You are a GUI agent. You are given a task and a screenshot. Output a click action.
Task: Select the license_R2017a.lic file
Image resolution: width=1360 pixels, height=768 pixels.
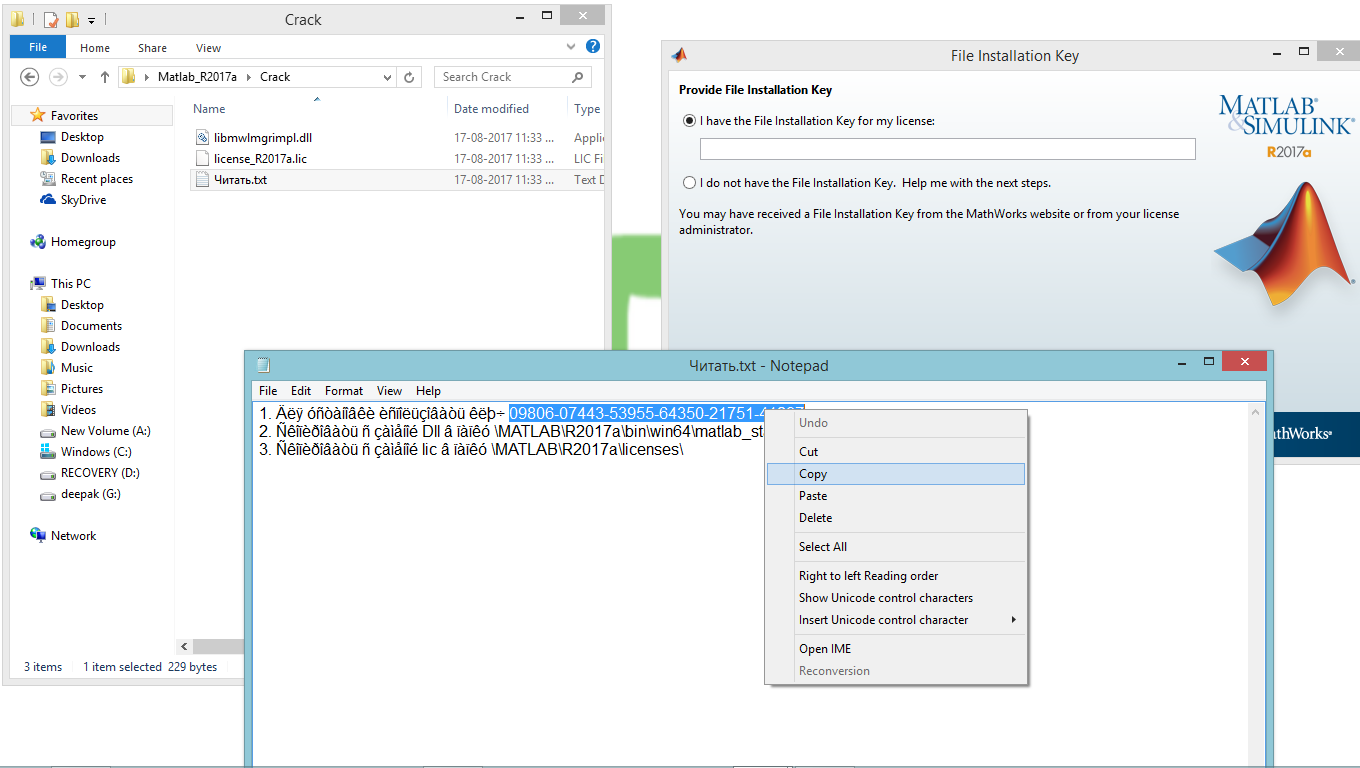coord(260,159)
